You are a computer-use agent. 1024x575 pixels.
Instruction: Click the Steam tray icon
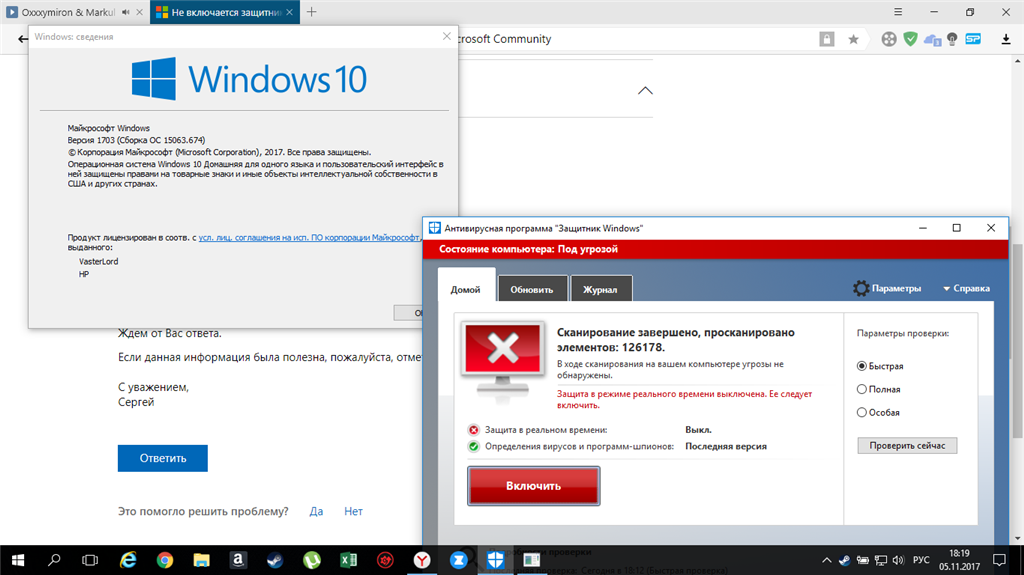pyautogui.click(x=844, y=560)
